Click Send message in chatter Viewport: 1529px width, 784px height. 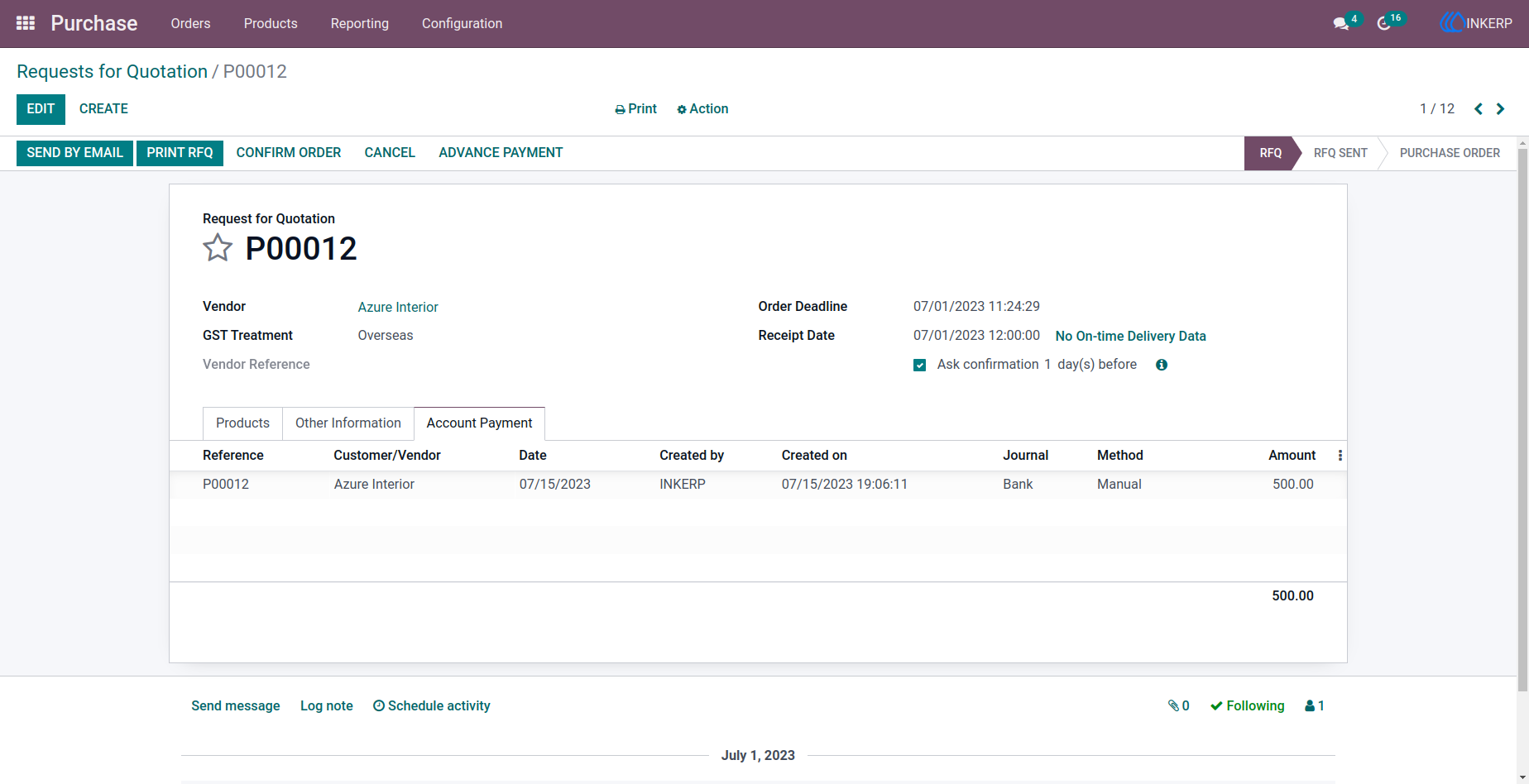coord(236,706)
